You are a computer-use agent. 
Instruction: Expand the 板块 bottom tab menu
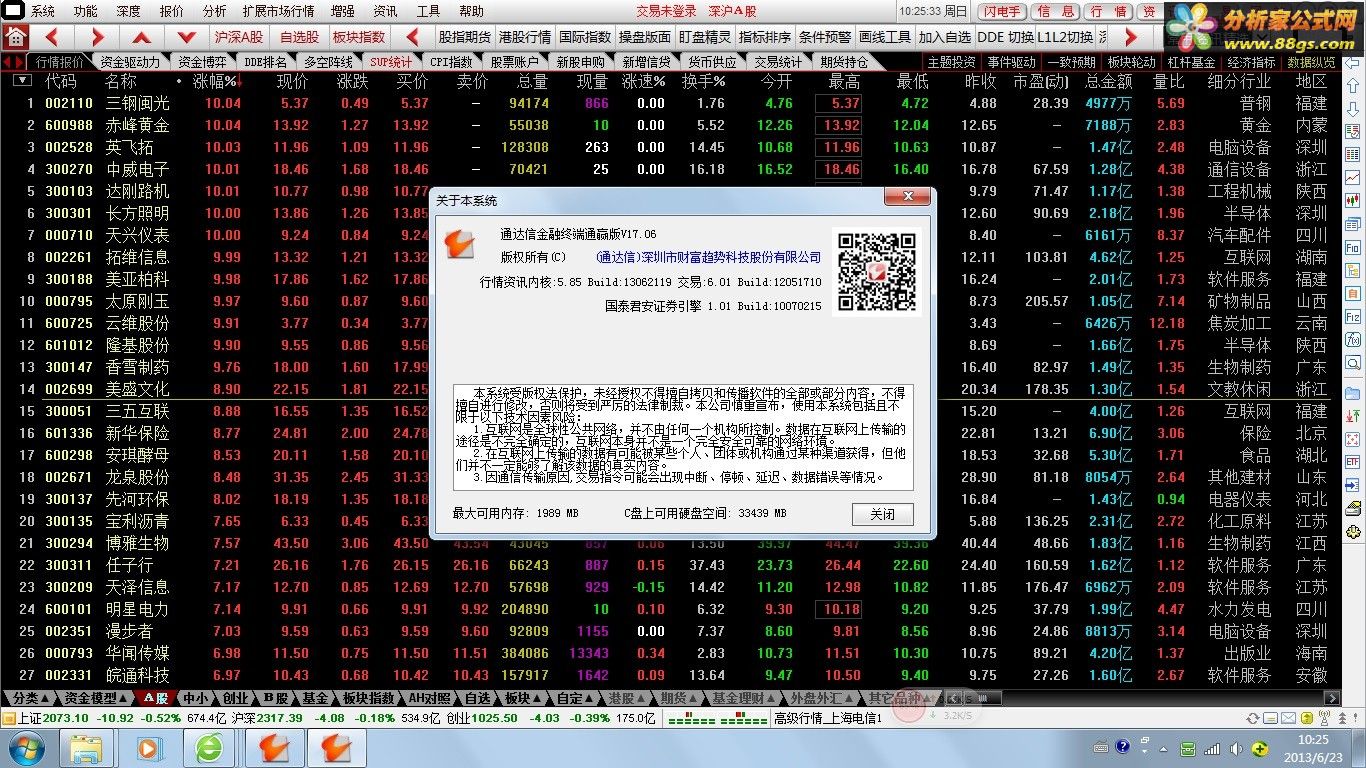521,698
